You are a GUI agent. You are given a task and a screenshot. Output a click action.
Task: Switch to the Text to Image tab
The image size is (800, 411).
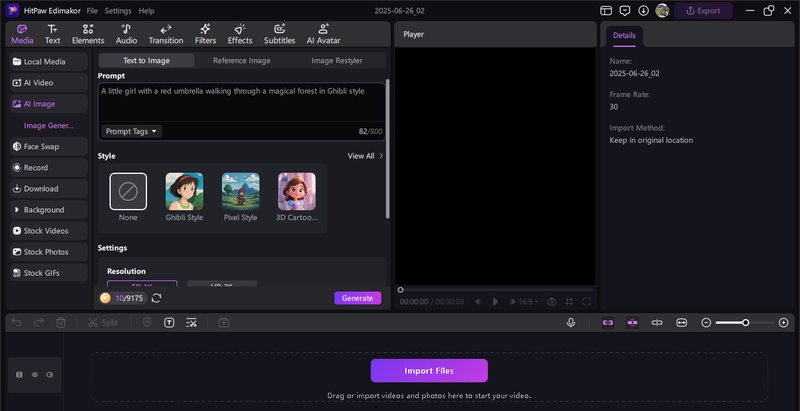[146, 60]
